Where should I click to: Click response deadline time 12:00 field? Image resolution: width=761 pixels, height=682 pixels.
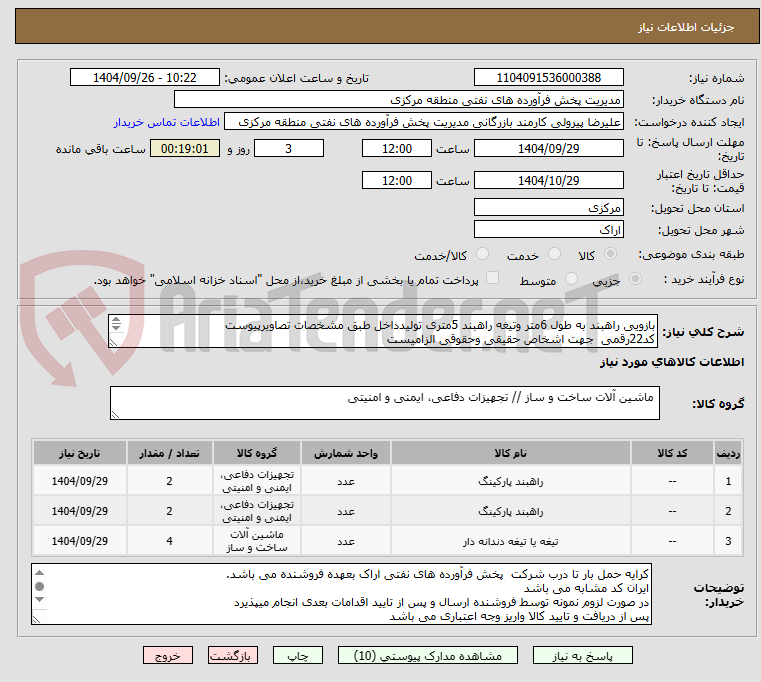[397, 149]
